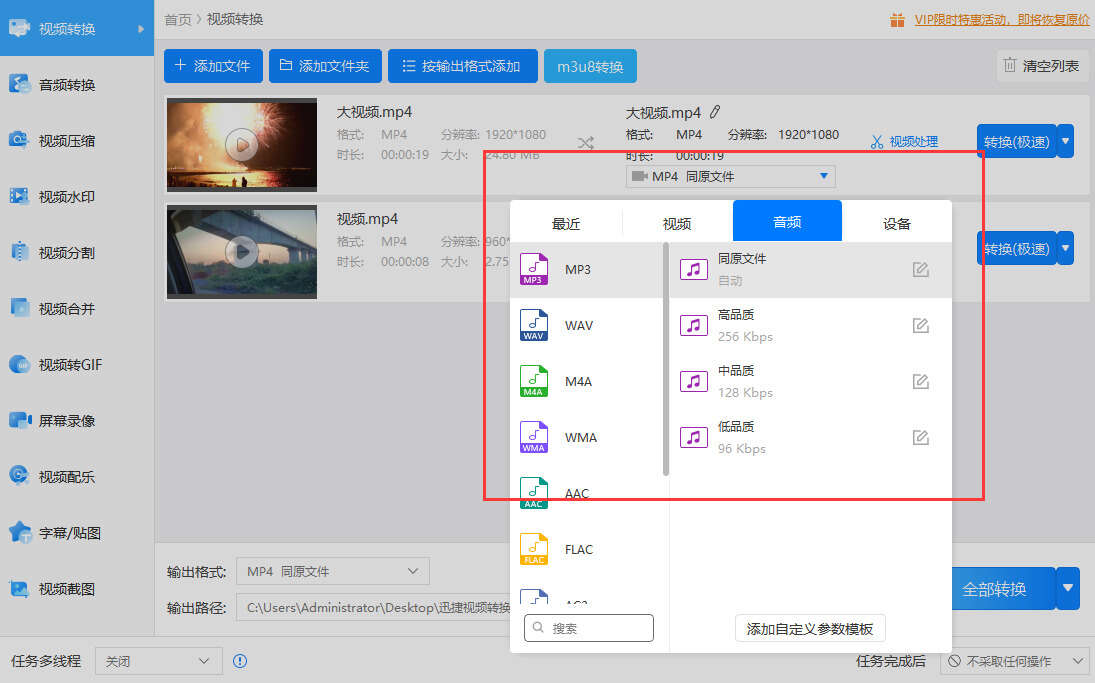1095x683 pixels.
Task: Open 屏幕录像 tool
Action: pos(77,420)
